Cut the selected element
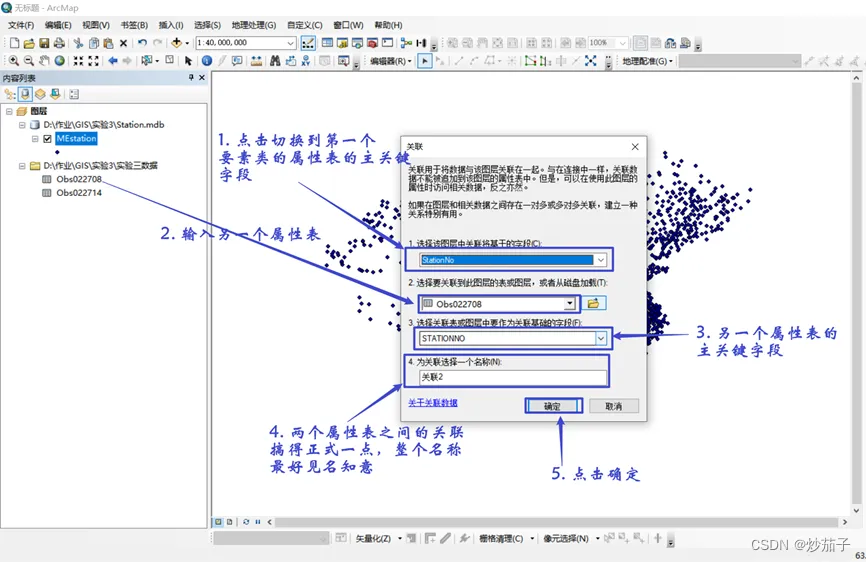This screenshot has width=866, height=562. 78,43
